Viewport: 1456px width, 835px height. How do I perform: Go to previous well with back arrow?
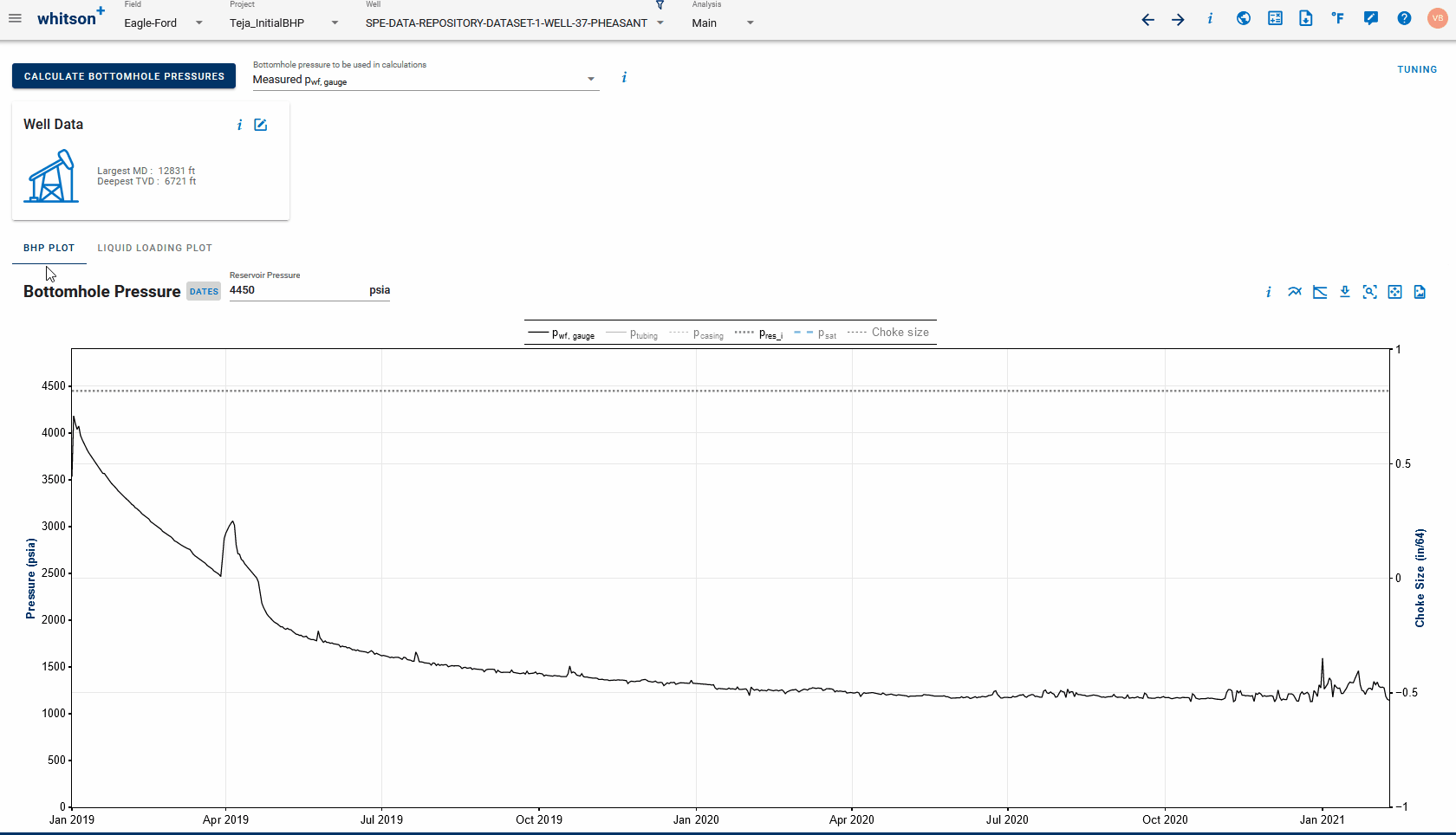(1147, 19)
